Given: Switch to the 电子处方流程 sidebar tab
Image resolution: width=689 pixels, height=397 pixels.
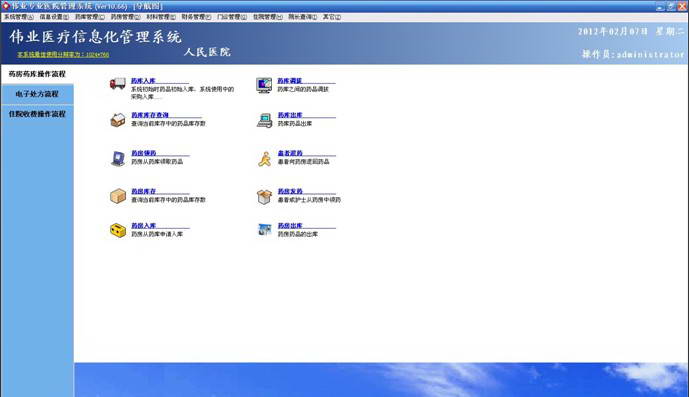Looking at the screenshot, I should click(x=37, y=94).
